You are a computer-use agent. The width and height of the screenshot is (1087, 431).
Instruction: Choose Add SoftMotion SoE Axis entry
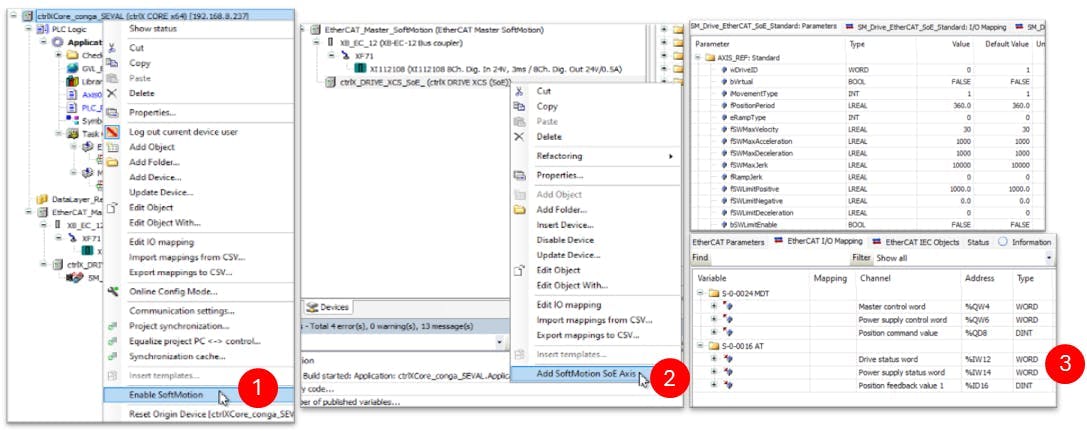tap(586, 374)
